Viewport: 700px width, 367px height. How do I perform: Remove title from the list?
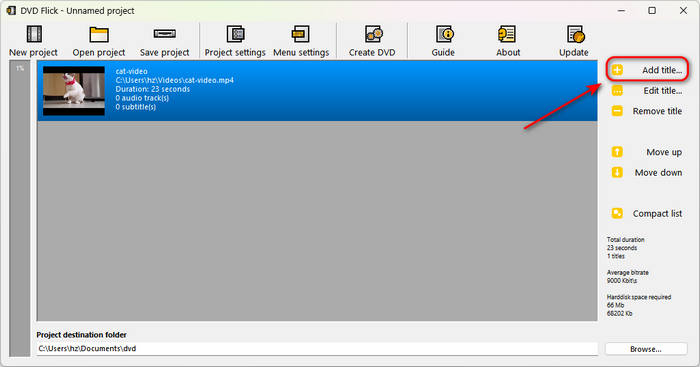pos(647,111)
